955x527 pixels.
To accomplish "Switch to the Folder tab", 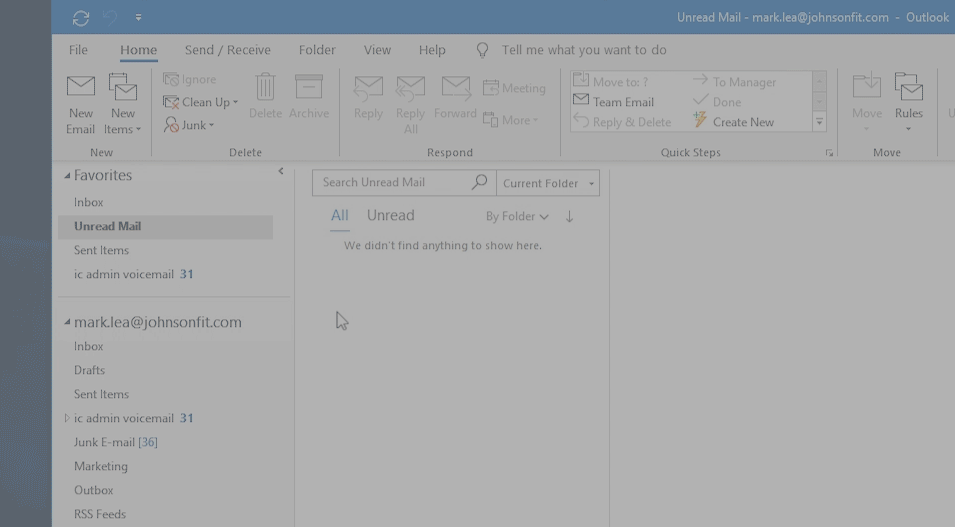I will coord(317,50).
